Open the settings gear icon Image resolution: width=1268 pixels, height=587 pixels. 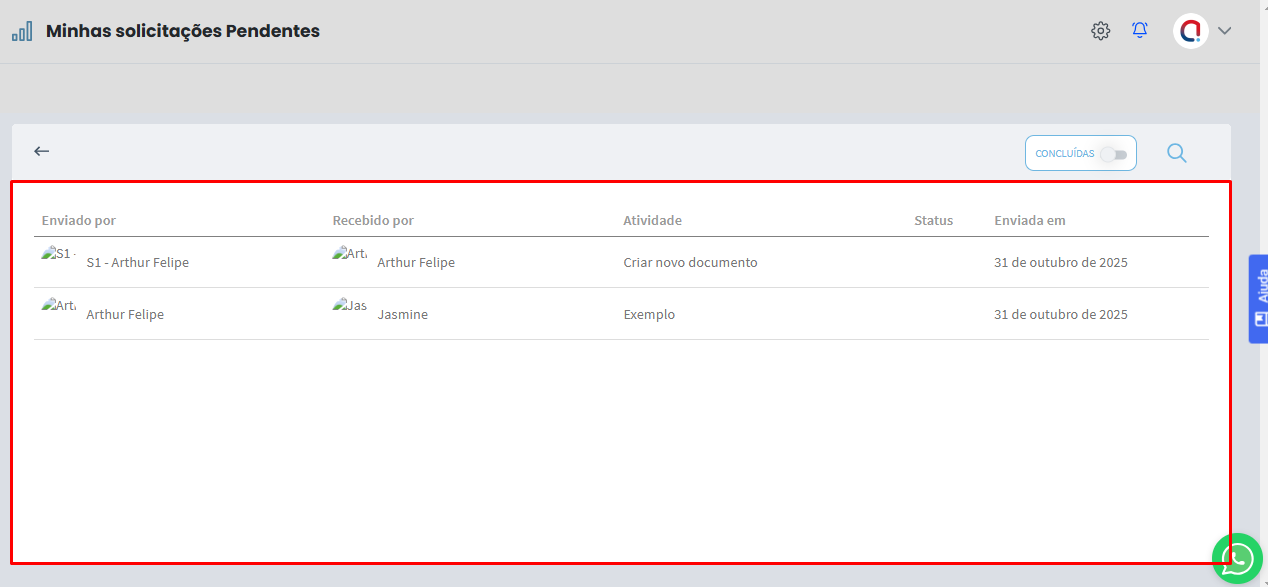point(1100,31)
